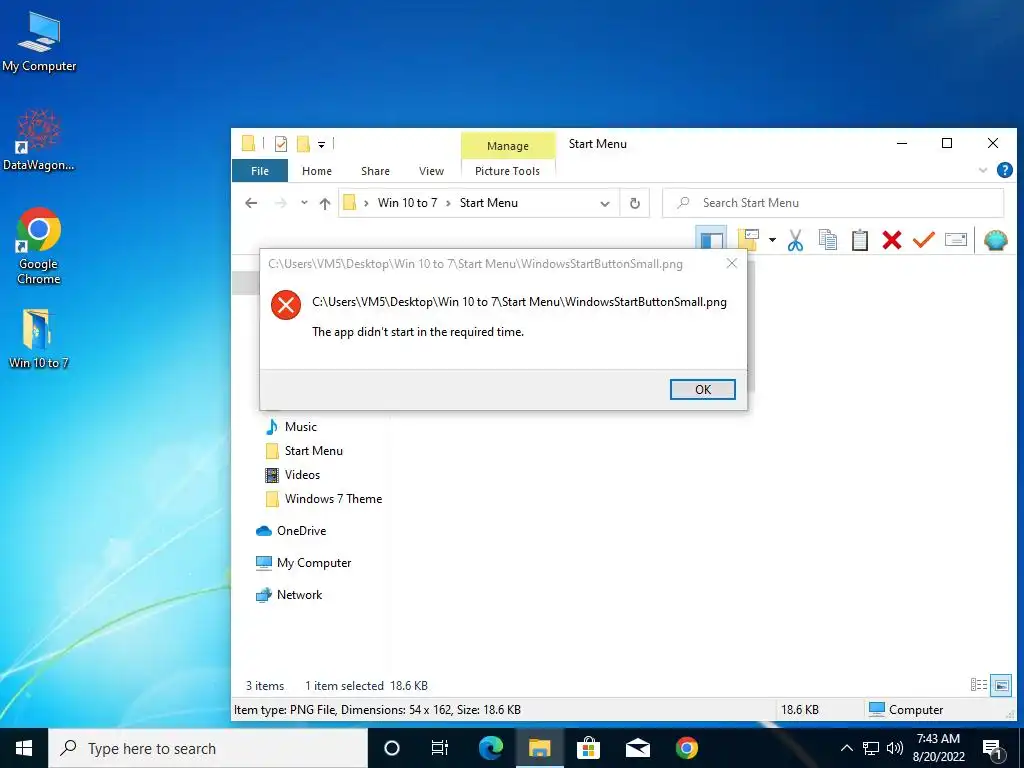Select the Manage contextual tab
The width and height of the screenshot is (1024, 768).
pyautogui.click(x=507, y=146)
